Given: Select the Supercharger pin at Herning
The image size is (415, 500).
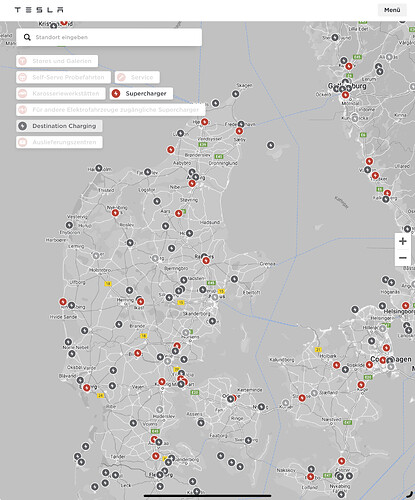Looking at the screenshot, I should 141,302.
